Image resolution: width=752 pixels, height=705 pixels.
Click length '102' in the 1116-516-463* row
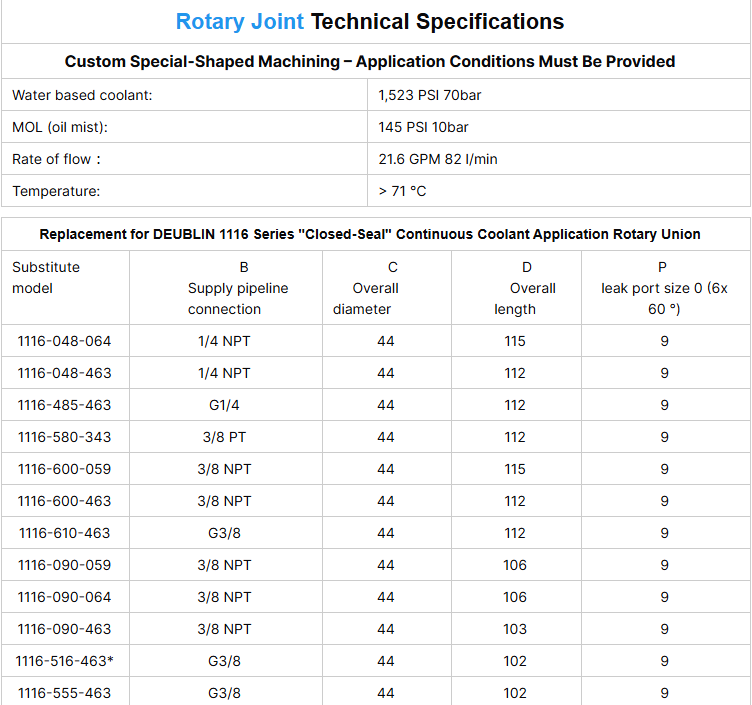pos(515,661)
